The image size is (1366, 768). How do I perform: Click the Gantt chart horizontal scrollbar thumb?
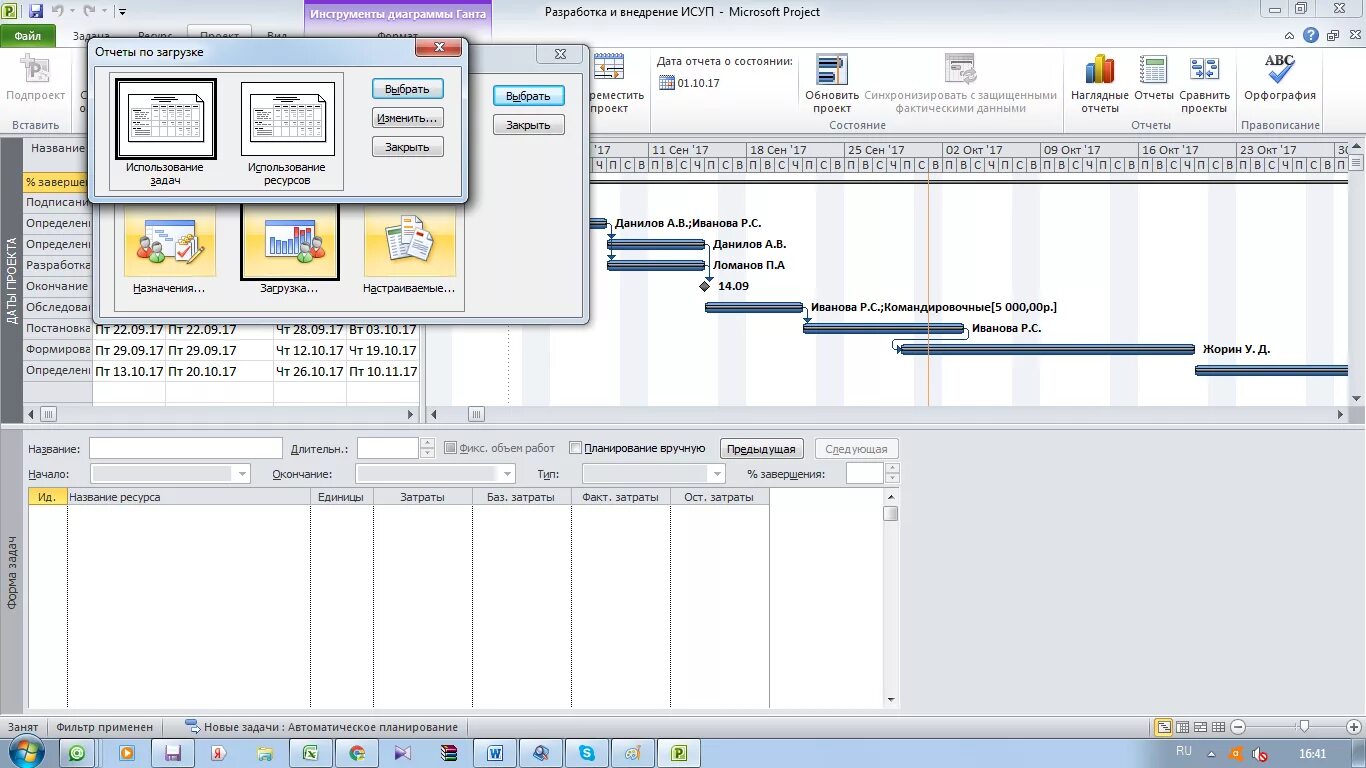point(477,414)
